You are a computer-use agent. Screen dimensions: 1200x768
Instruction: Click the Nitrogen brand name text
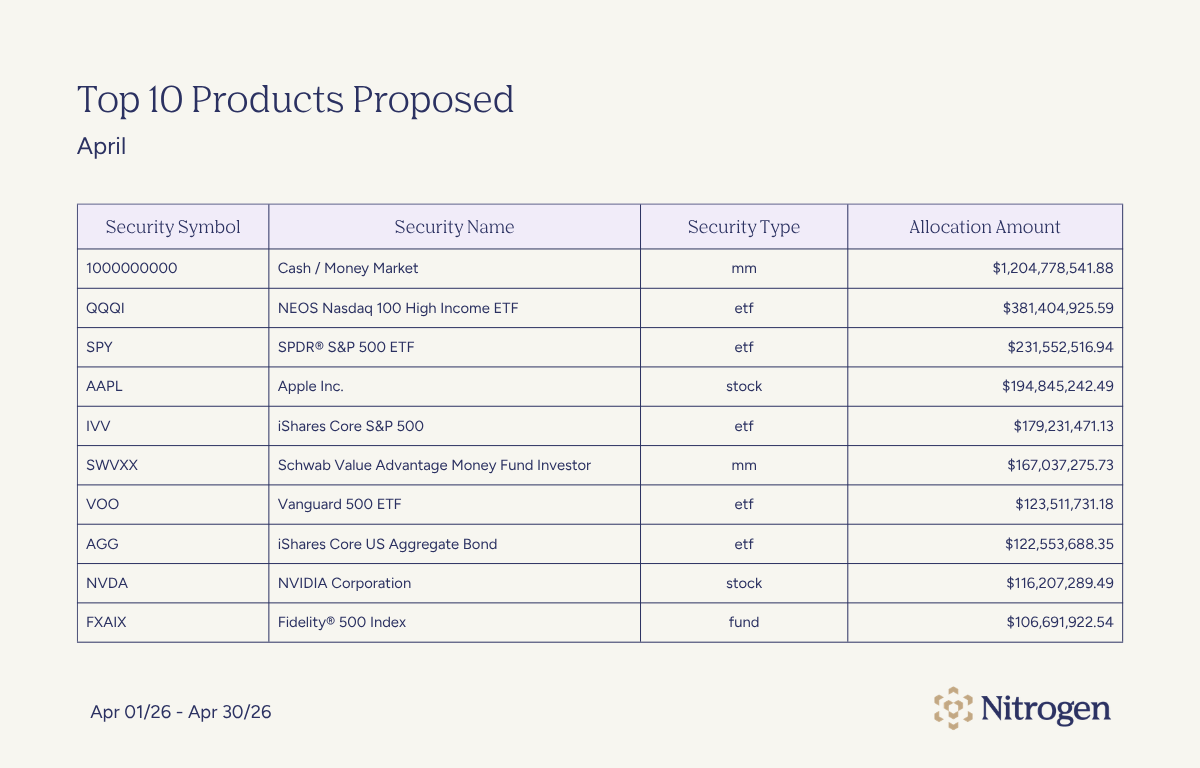tap(1045, 709)
